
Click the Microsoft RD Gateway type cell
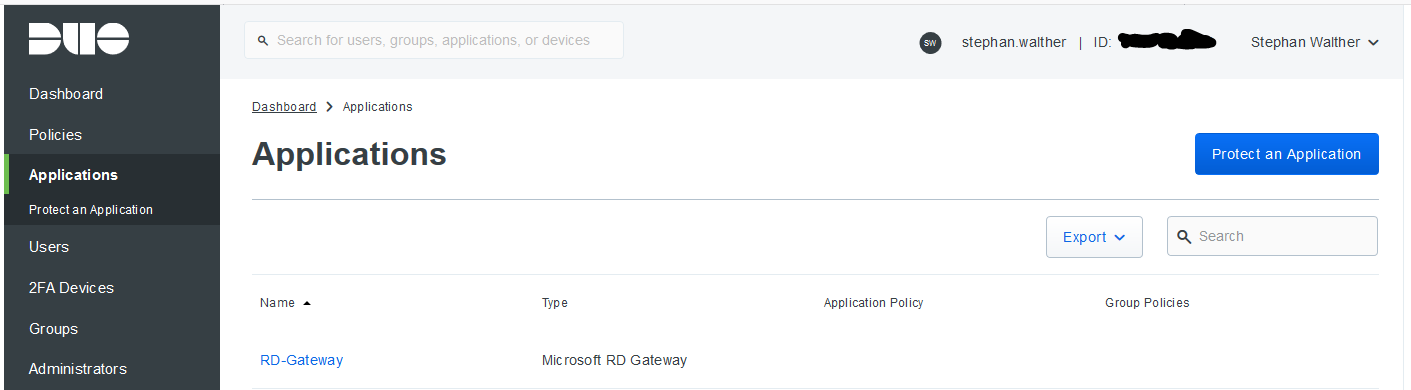click(x=614, y=360)
